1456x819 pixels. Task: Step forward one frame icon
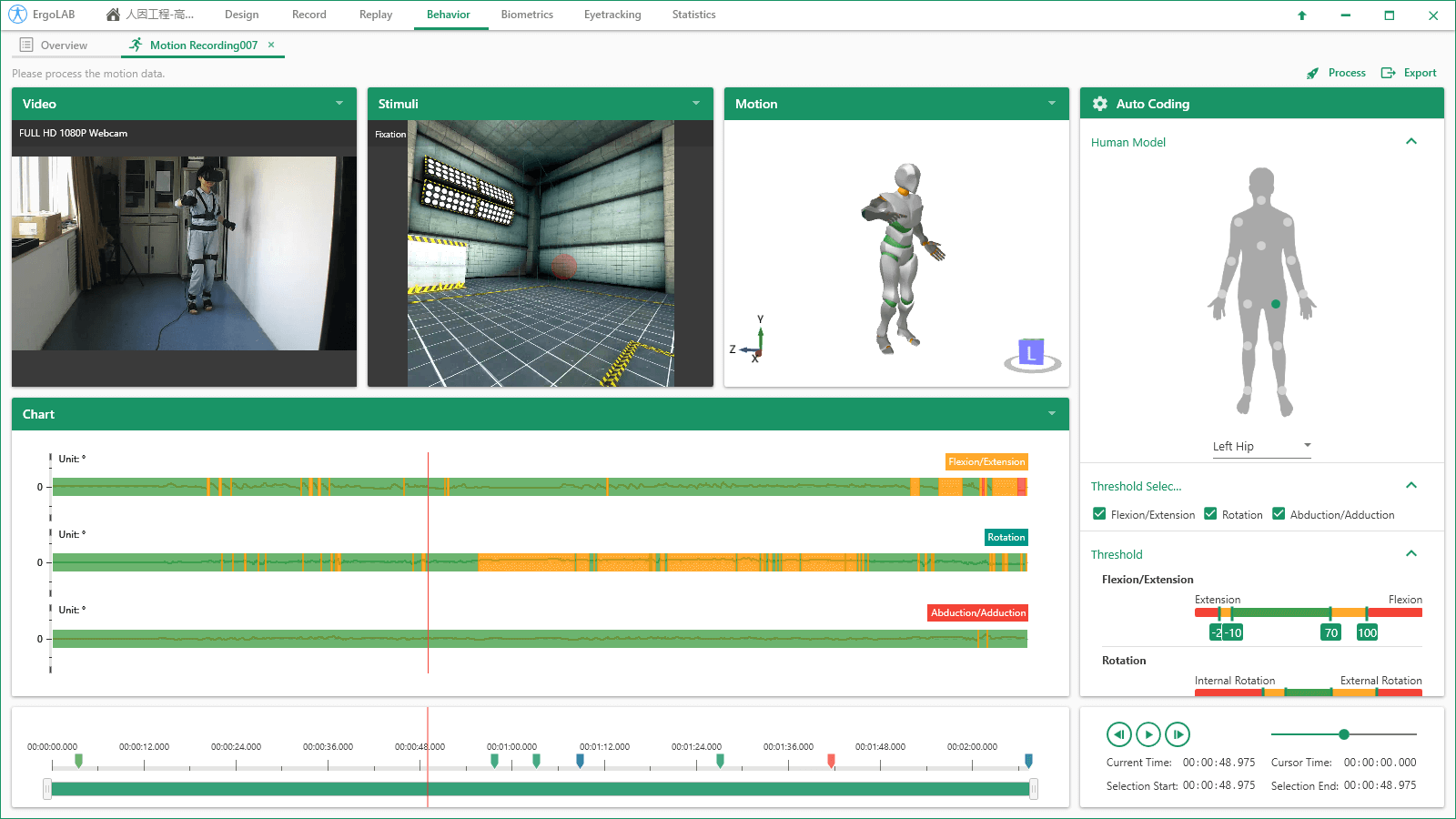1178,734
